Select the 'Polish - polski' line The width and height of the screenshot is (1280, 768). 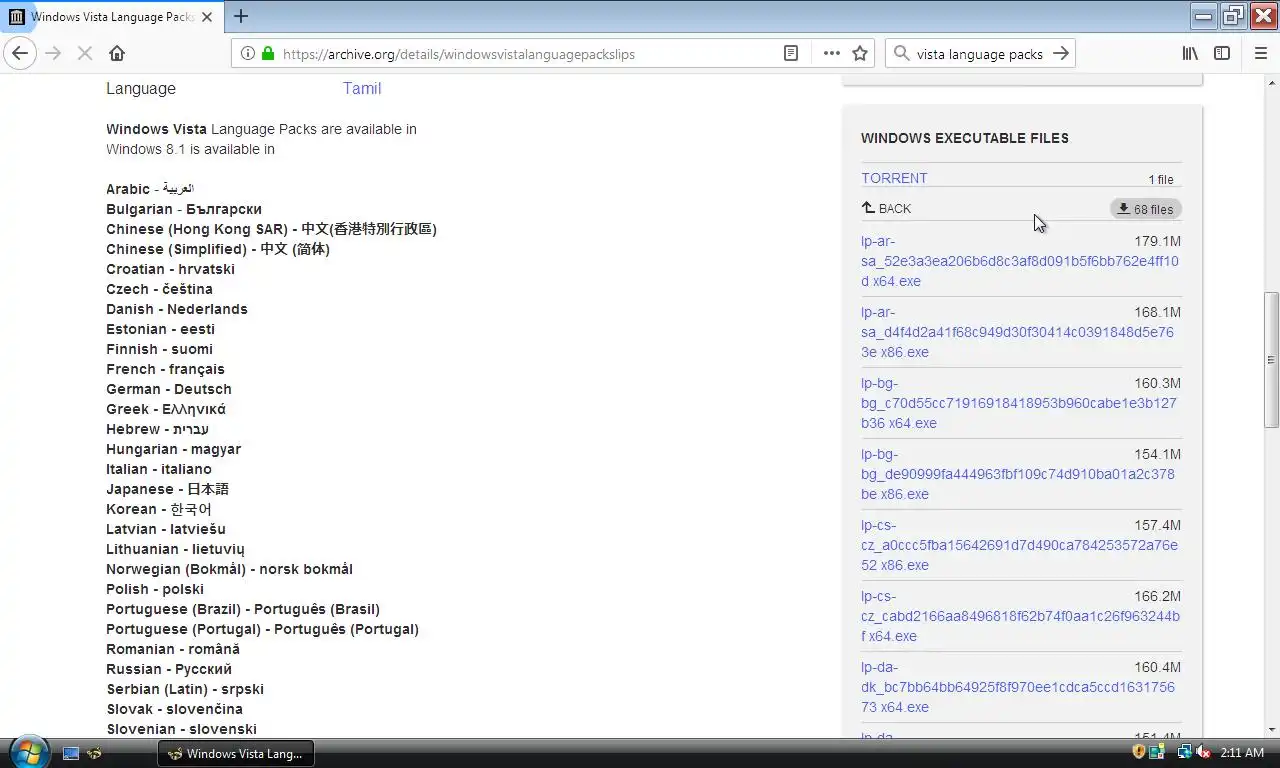[155, 589]
